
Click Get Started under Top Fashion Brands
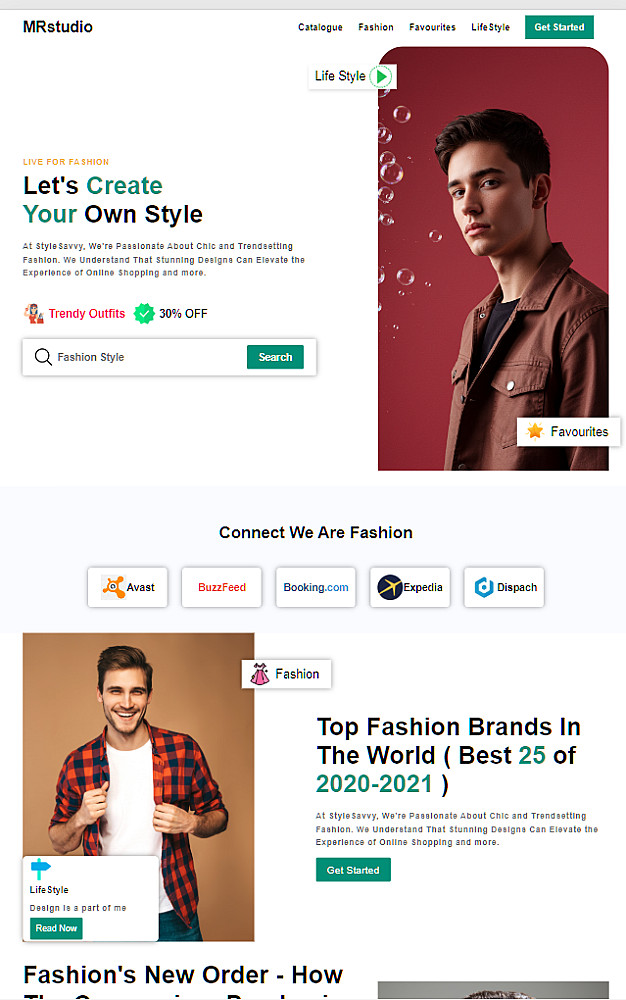[353, 870]
